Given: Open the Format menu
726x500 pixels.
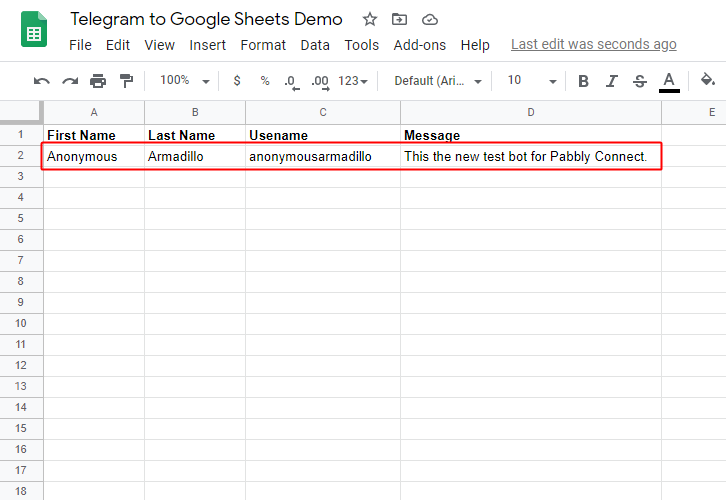Looking at the screenshot, I should [x=263, y=45].
